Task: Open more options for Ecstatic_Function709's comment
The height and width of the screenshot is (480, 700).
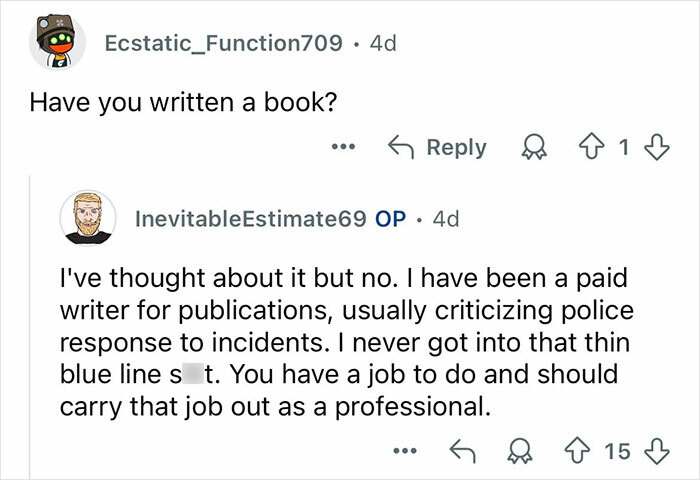Action: coord(345,148)
